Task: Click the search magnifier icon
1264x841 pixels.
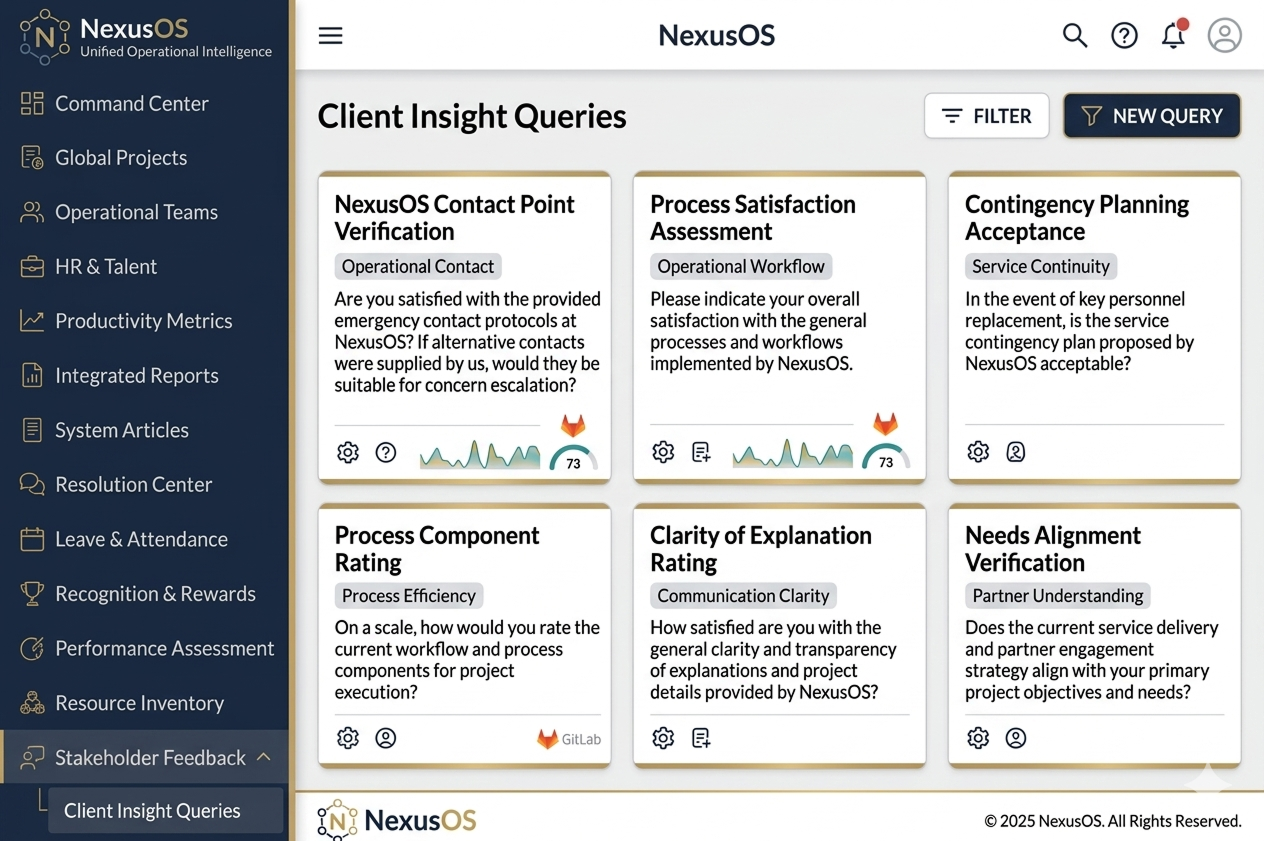Action: pos(1074,36)
